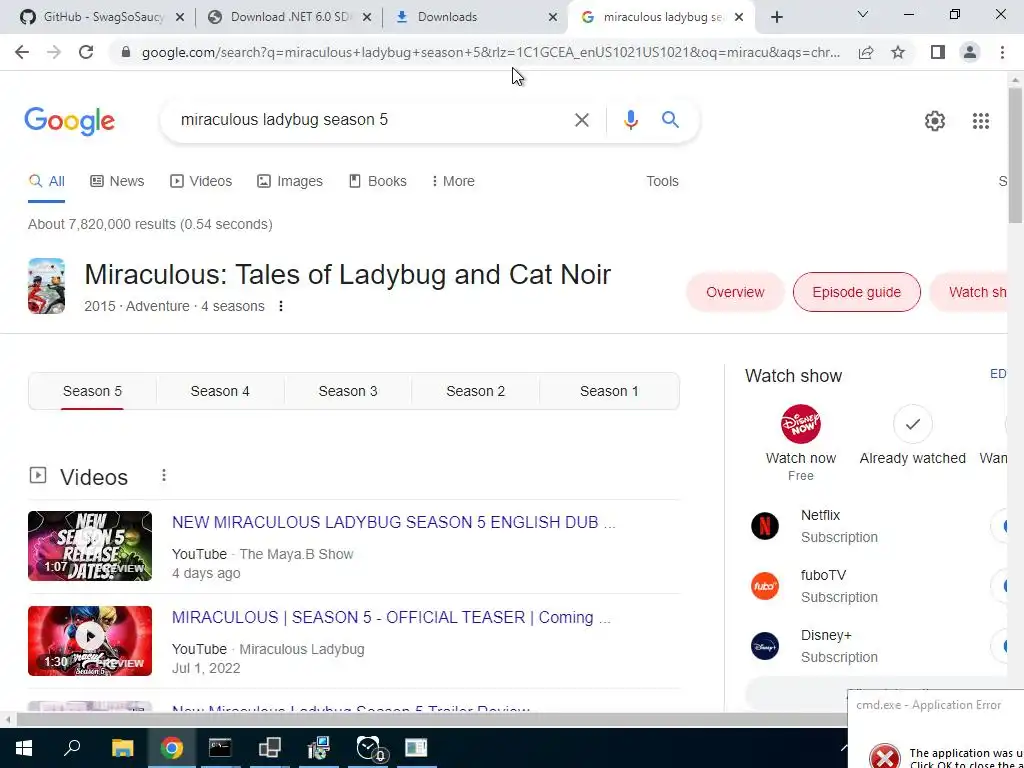Close the miraculous ladybug search tab
This screenshot has height=768, width=1024.
pos(739,17)
